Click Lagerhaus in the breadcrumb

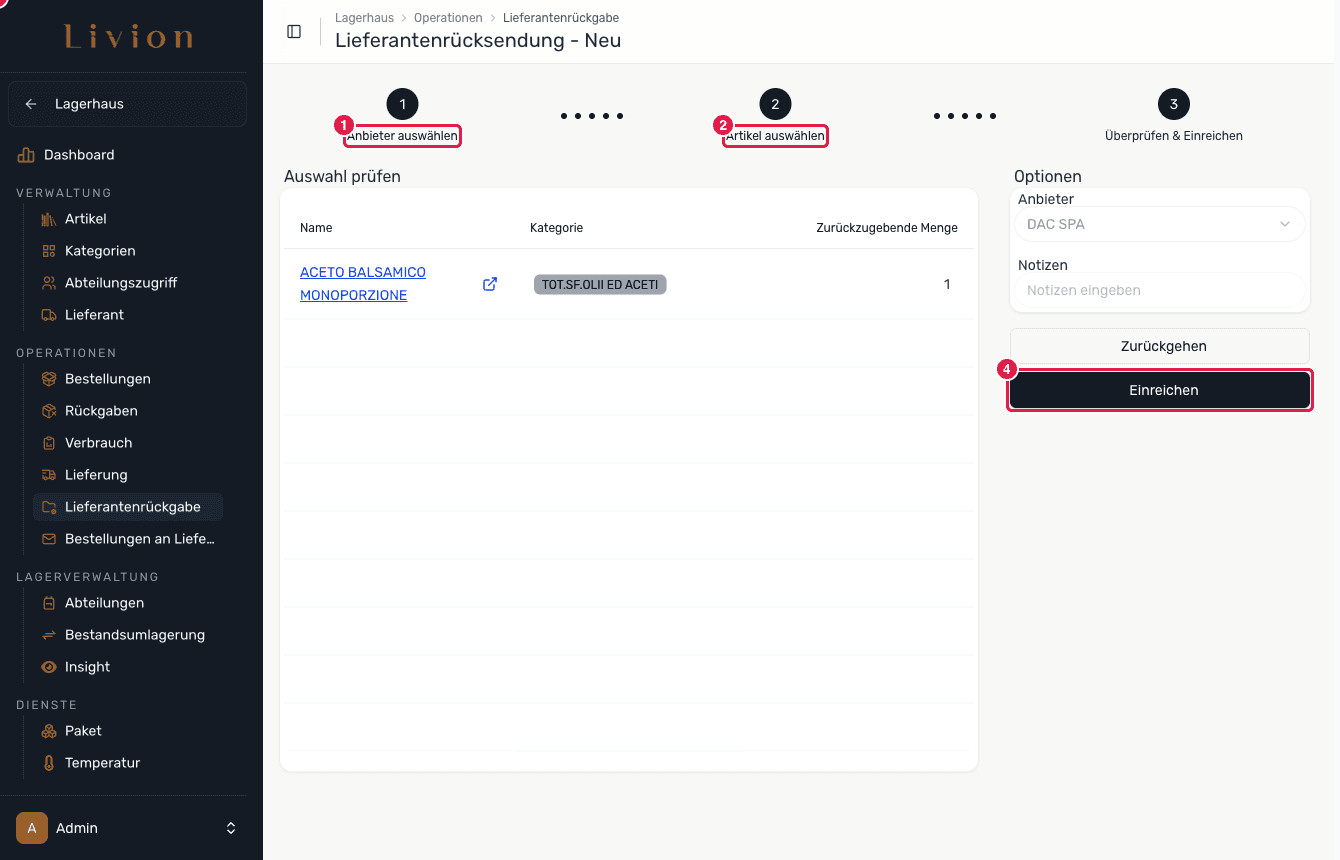pyautogui.click(x=364, y=18)
